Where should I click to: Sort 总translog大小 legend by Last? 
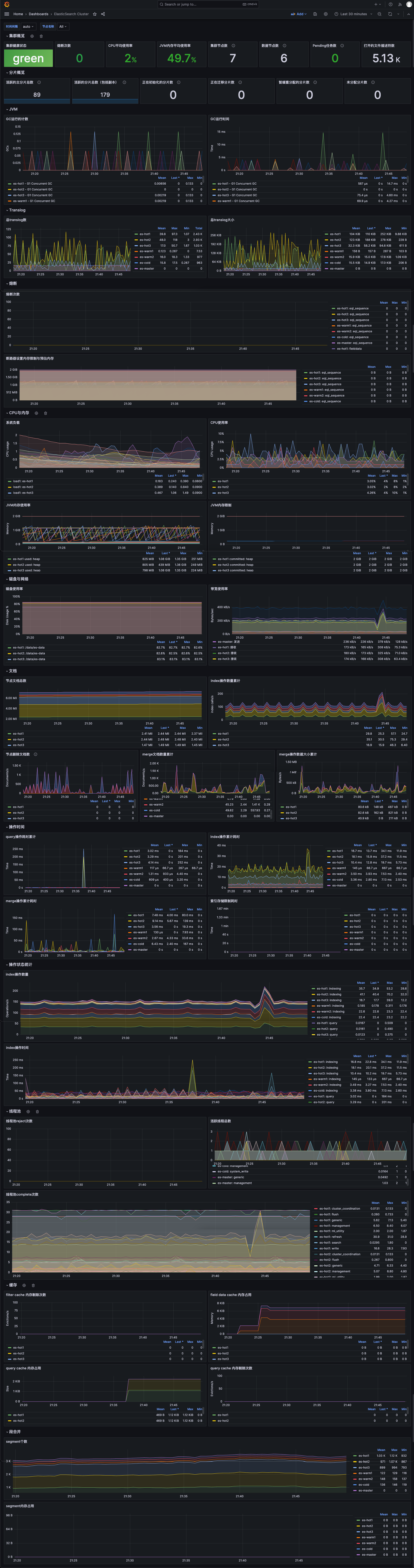pyautogui.click(x=371, y=228)
